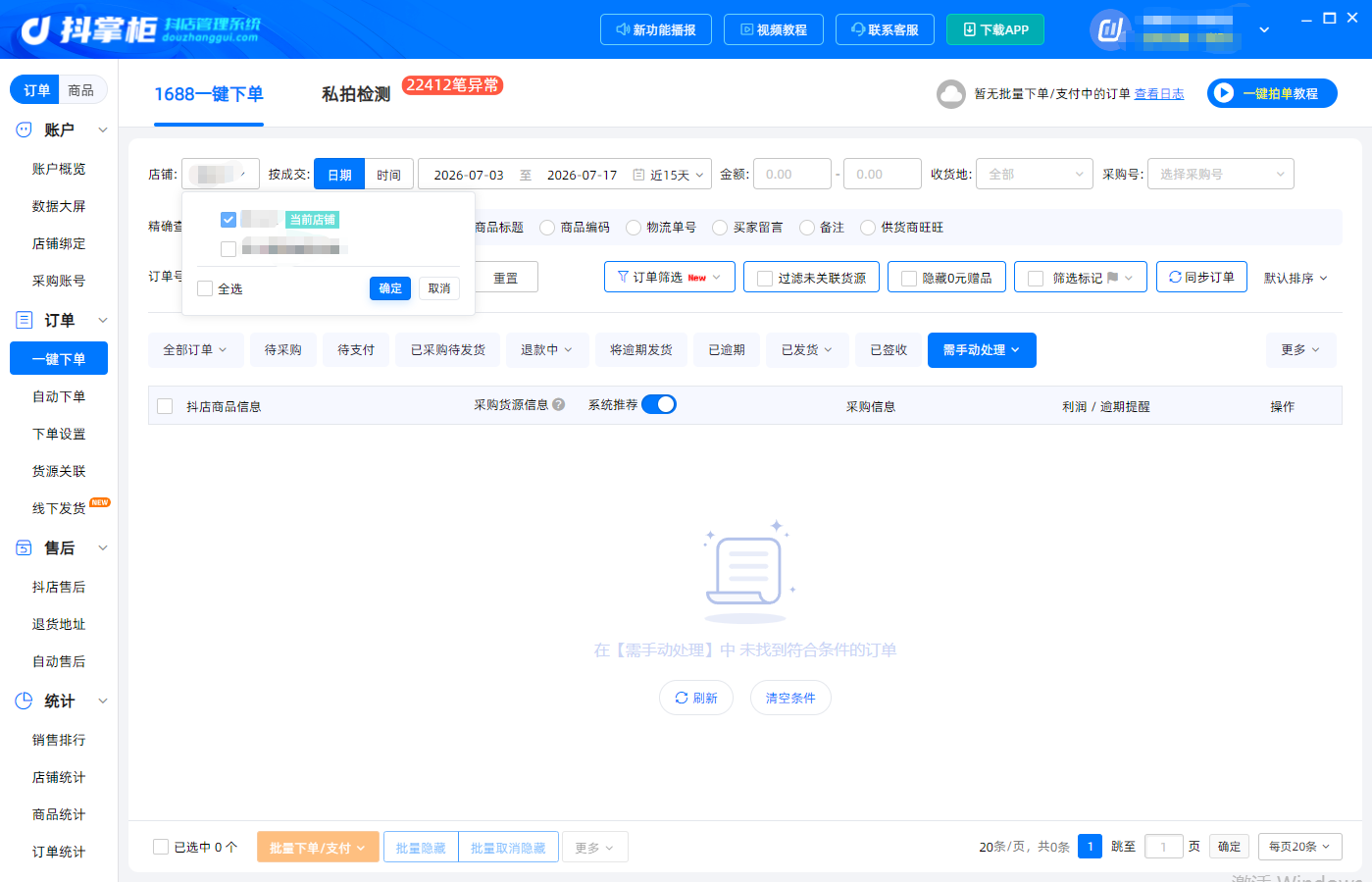This screenshot has width=1372, height=882.
Task: Enable 过滤未关联货源 checkbox
Action: click(x=765, y=279)
